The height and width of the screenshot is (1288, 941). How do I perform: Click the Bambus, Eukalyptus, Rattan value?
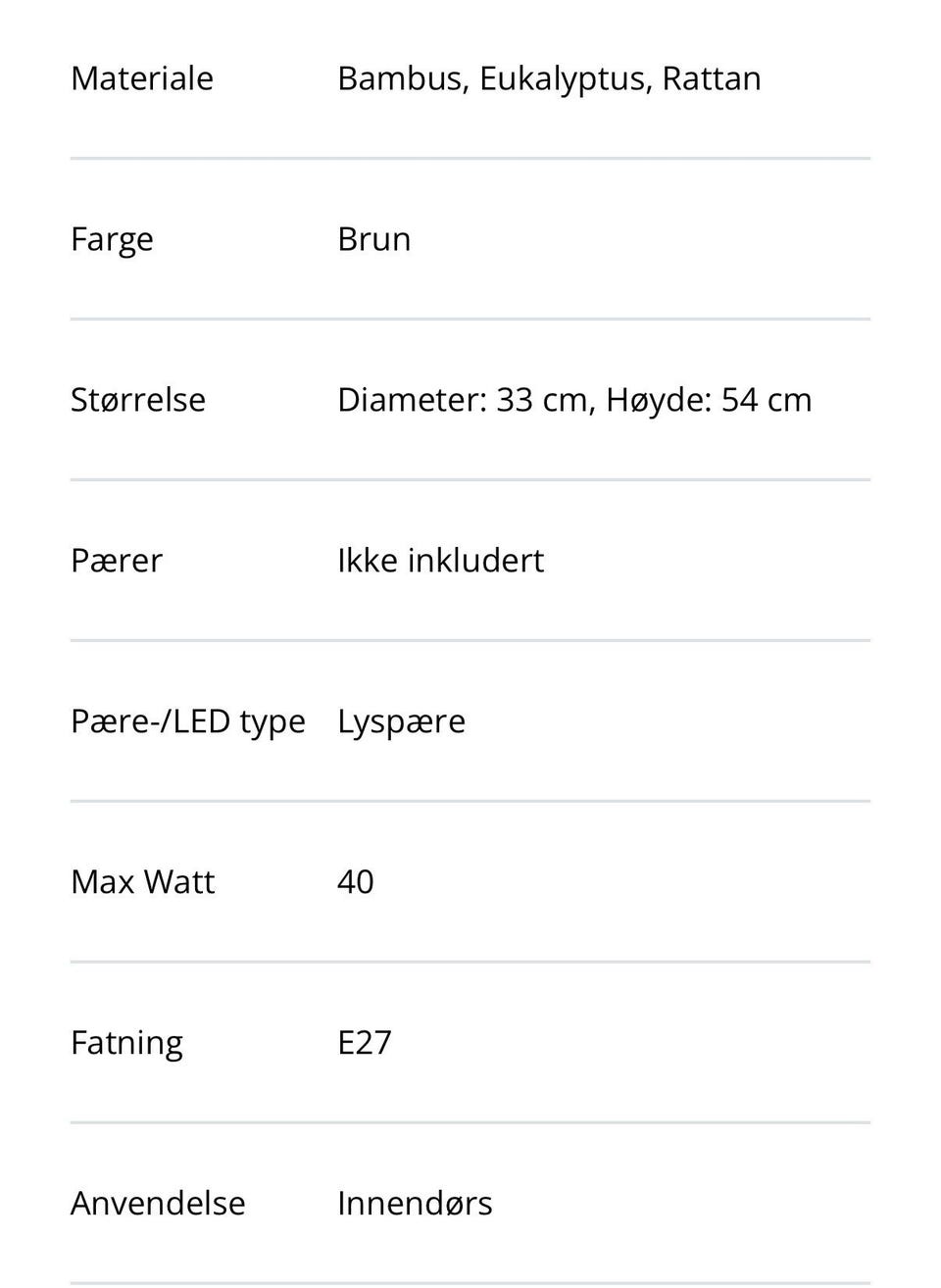pos(549,79)
